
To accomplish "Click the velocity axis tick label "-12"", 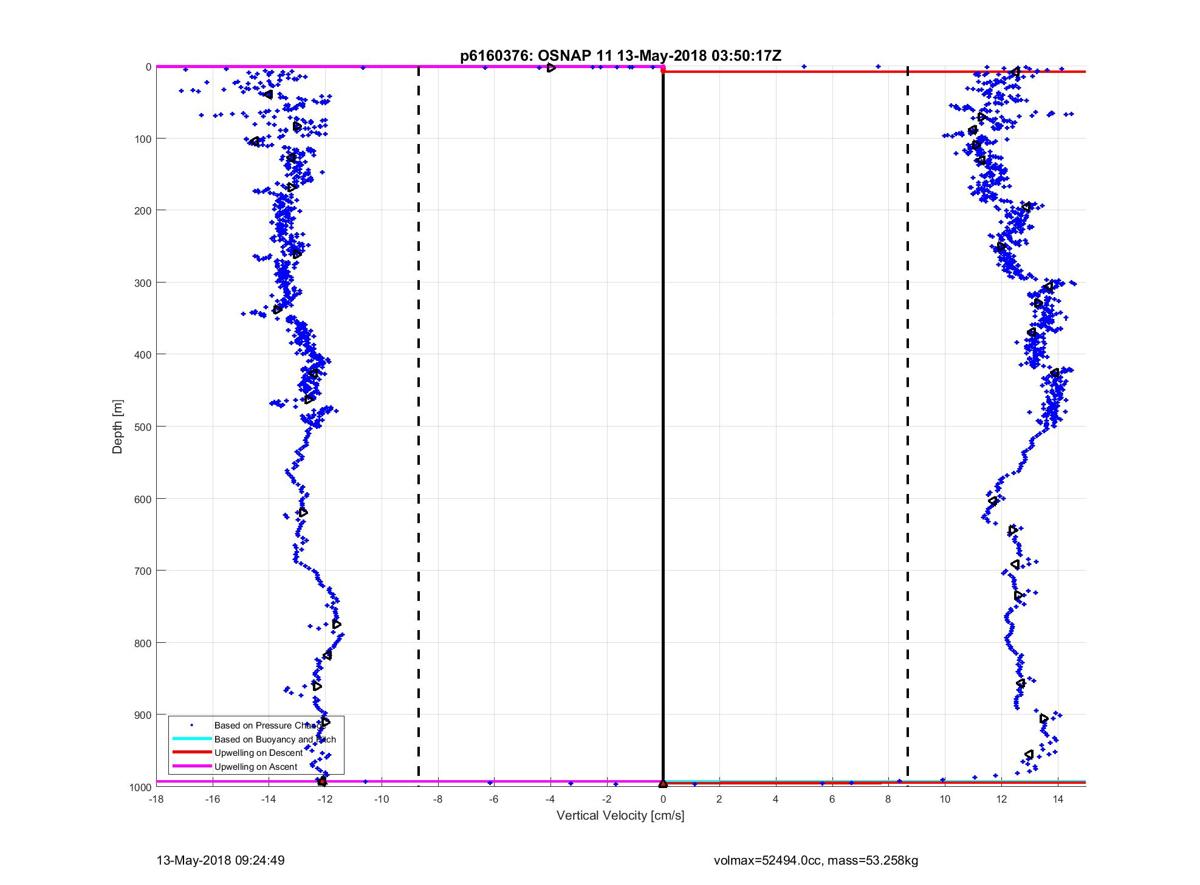I will tap(325, 799).
